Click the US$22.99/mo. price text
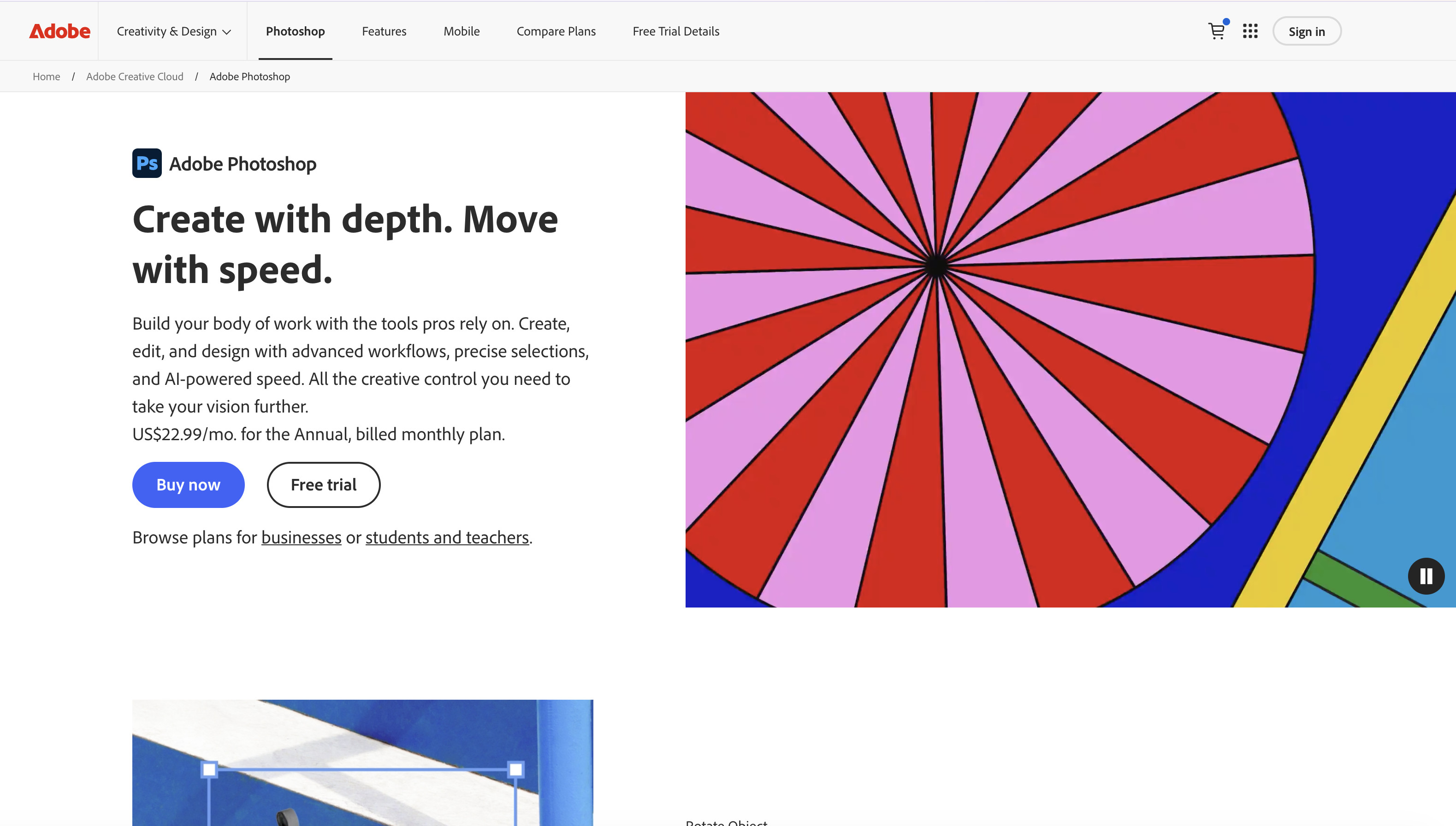The width and height of the screenshot is (1456, 826). [184, 434]
